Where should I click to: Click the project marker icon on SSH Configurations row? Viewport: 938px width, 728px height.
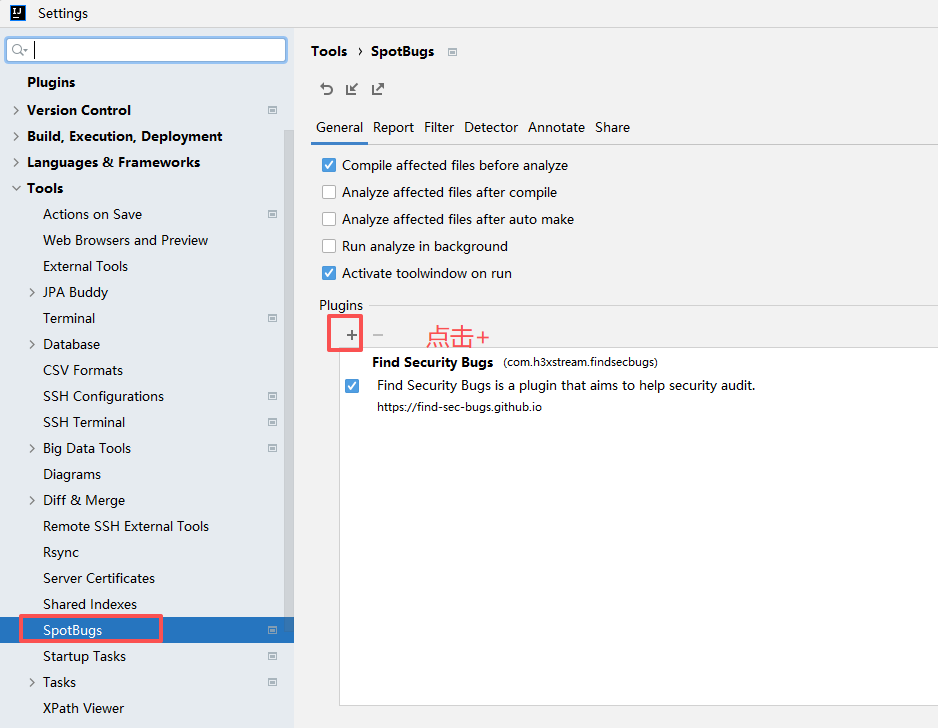[x=272, y=396]
